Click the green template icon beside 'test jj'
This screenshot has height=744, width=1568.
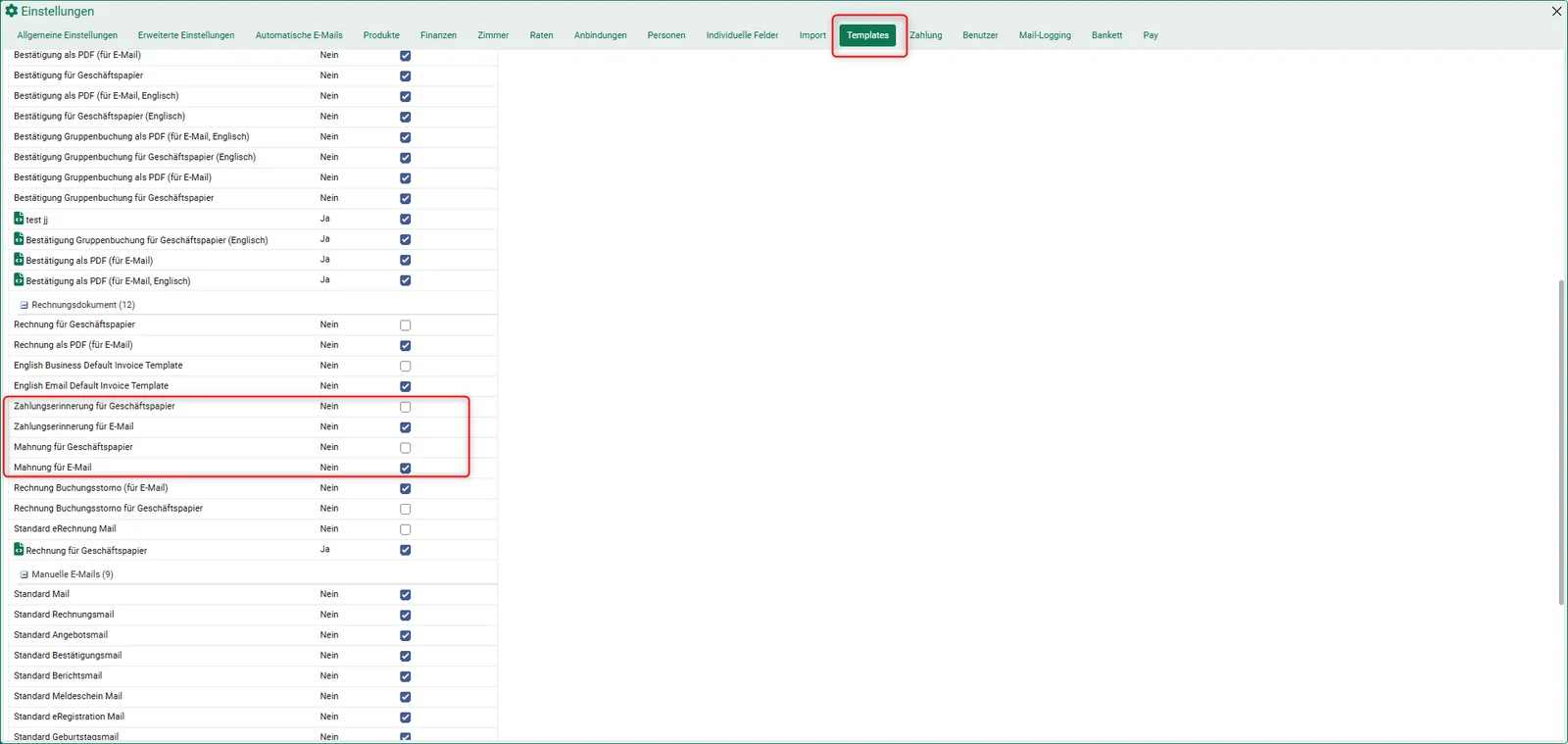pyautogui.click(x=19, y=219)
